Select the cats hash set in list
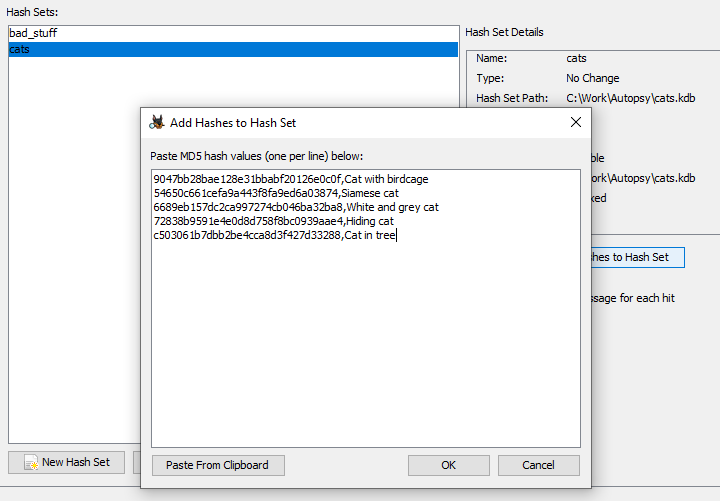Viewport: 720px width, 501px height. pos(20,49)
